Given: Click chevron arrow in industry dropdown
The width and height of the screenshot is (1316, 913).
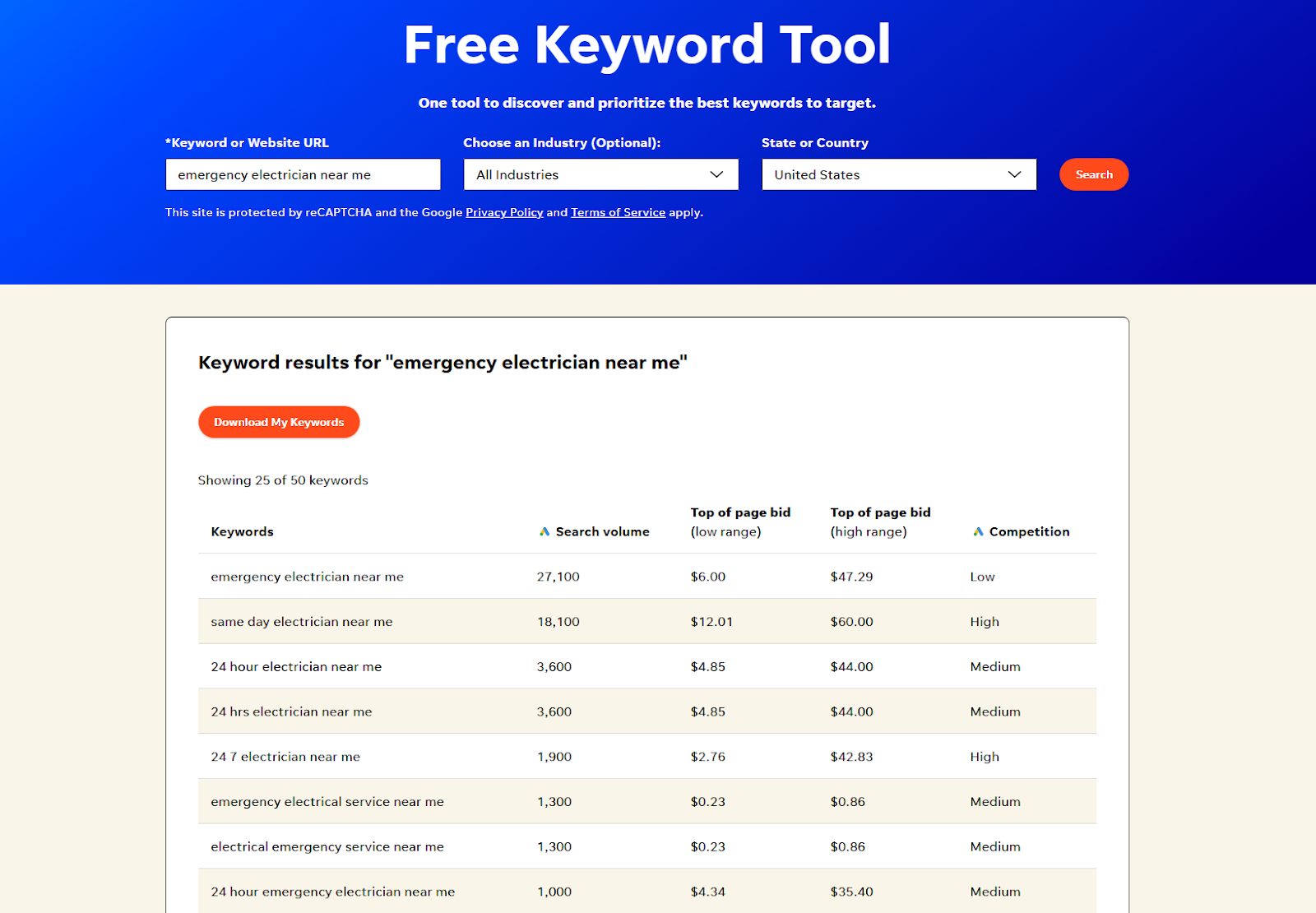Looking at the screenshot, I should pyautogui.click(x=716, y=174).
